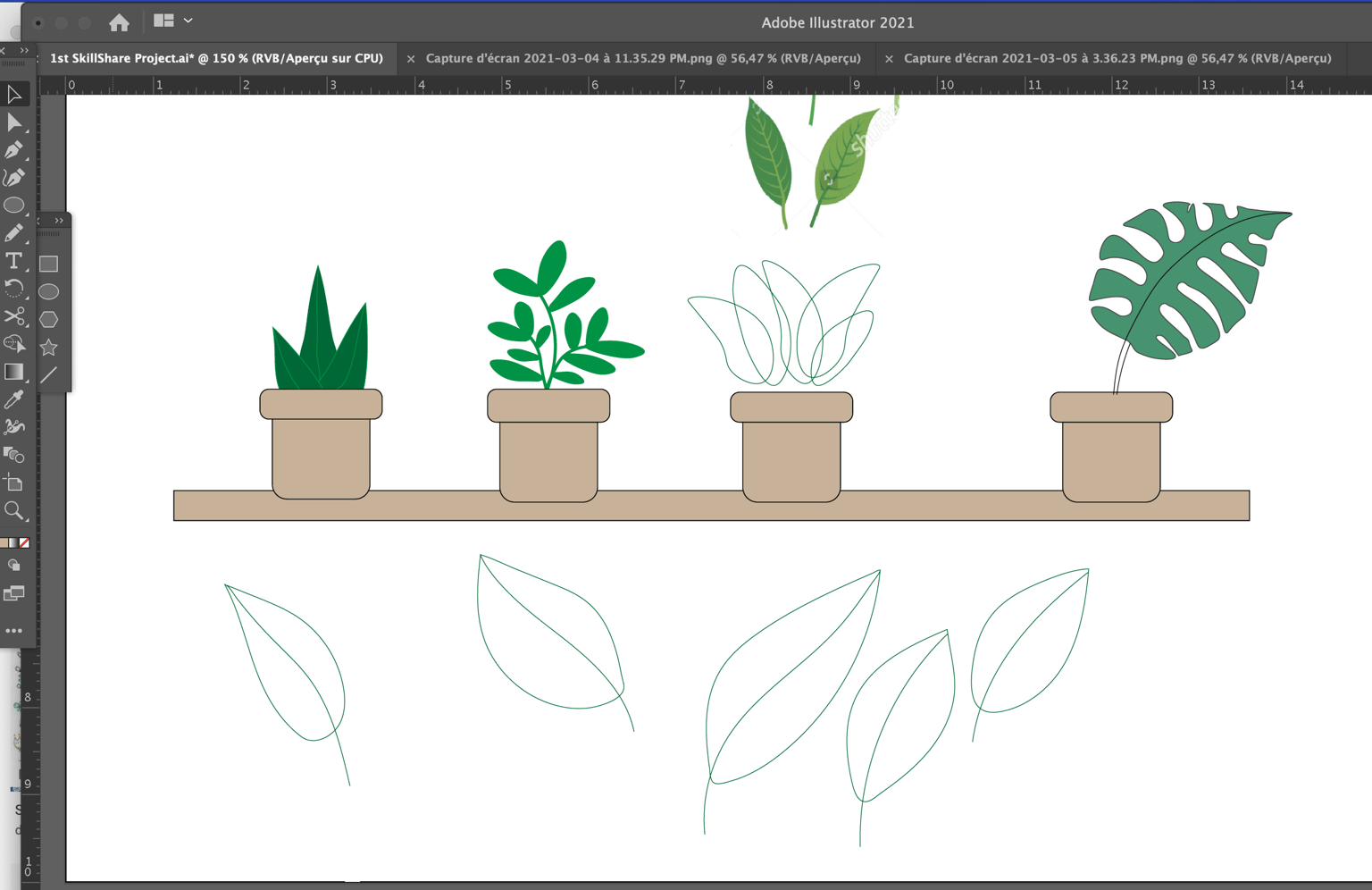Select the Type tool
The image size is (1372, 890).
coord(14,260)
